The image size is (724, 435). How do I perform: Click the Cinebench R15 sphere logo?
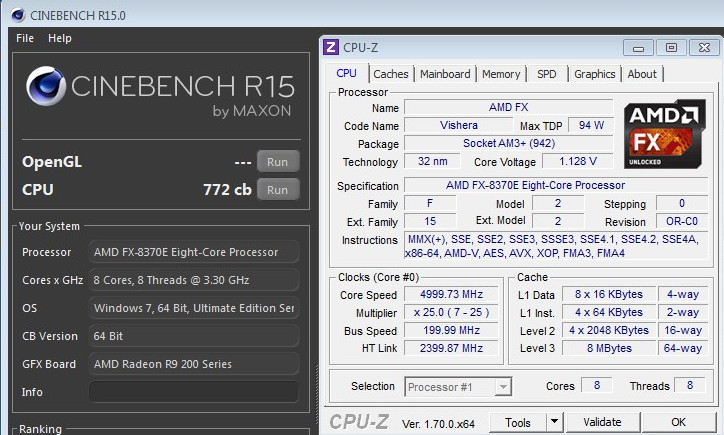pyautogui.click(x=49, y=89)
